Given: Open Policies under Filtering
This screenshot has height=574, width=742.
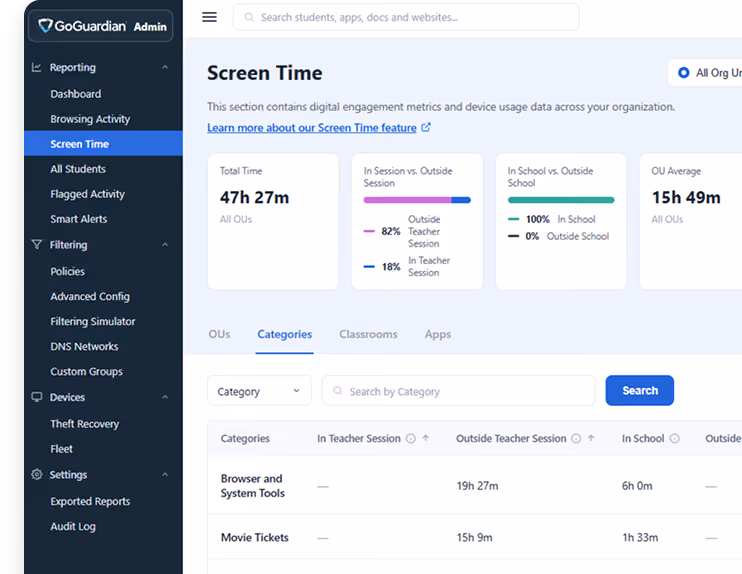Looking at the screenshot, I should point(68,271).
